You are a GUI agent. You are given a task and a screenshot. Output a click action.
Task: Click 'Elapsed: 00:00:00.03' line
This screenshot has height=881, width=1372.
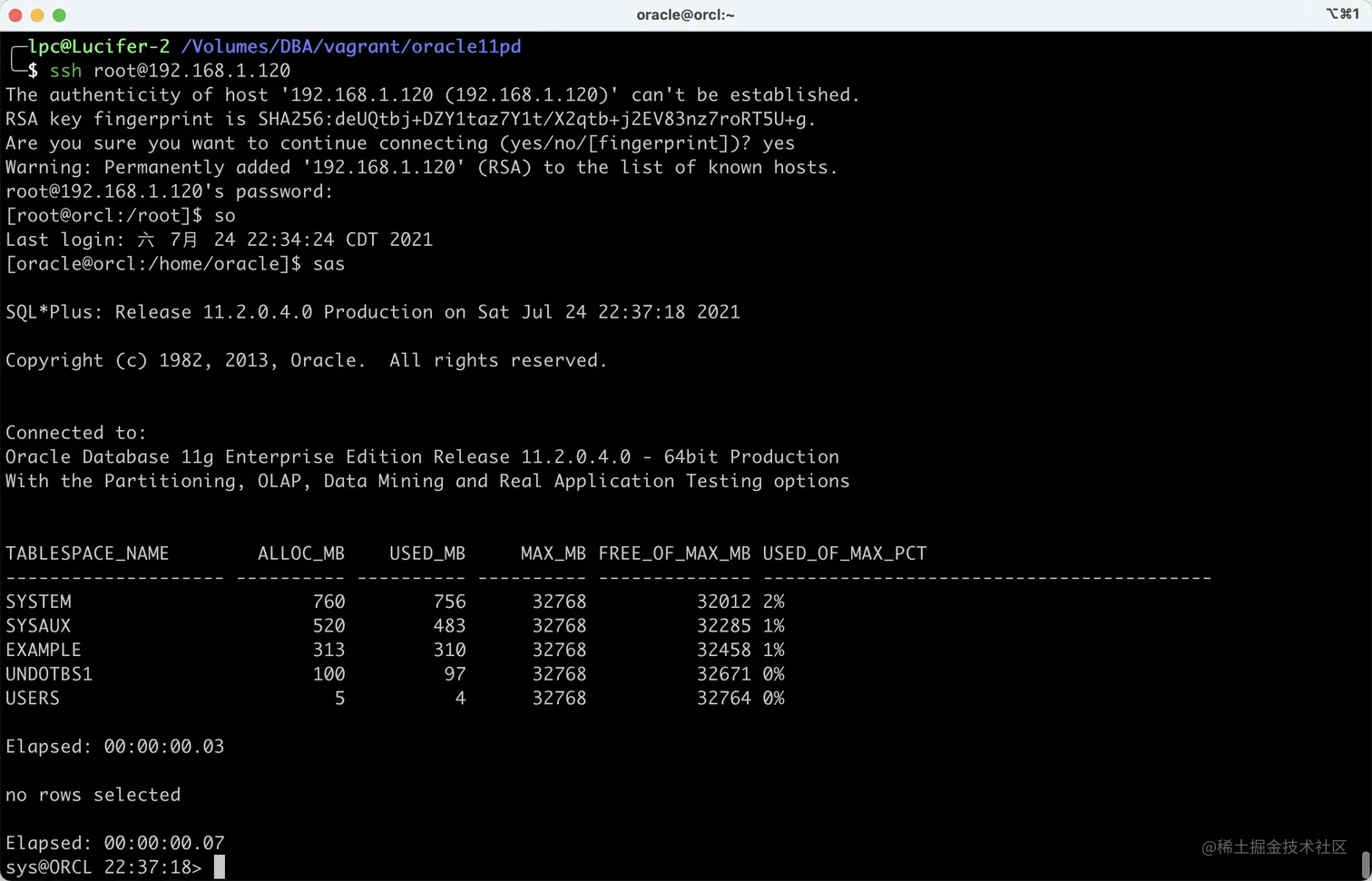coord(115,747)
